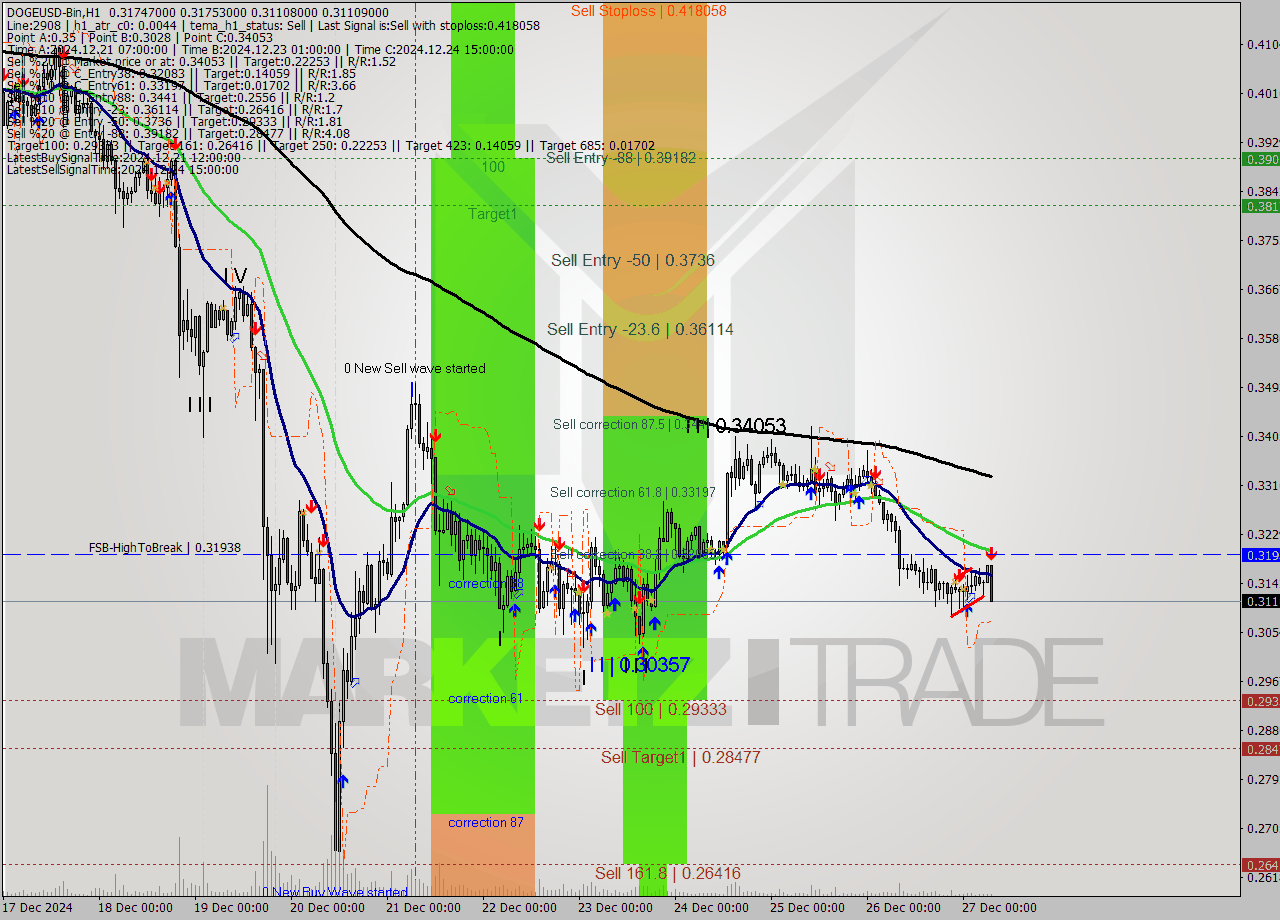Screen dimensions: 1280x920
Task: Click the 'I V' wave label
Action: pos(236,274)
